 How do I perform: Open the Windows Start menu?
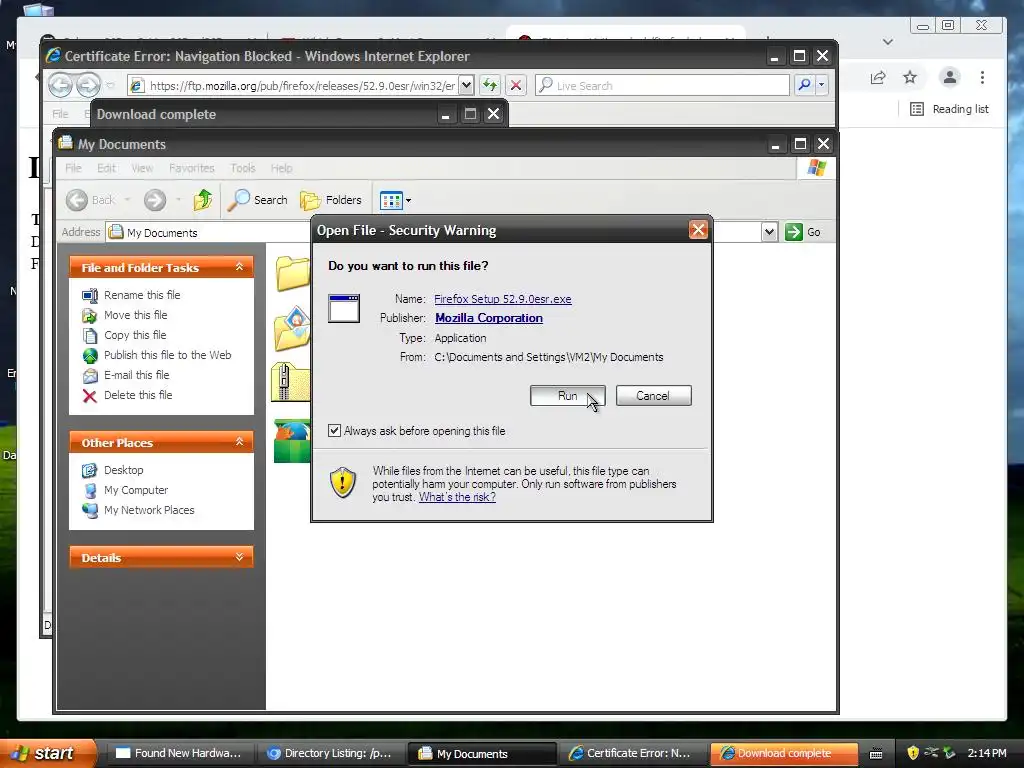46,753
